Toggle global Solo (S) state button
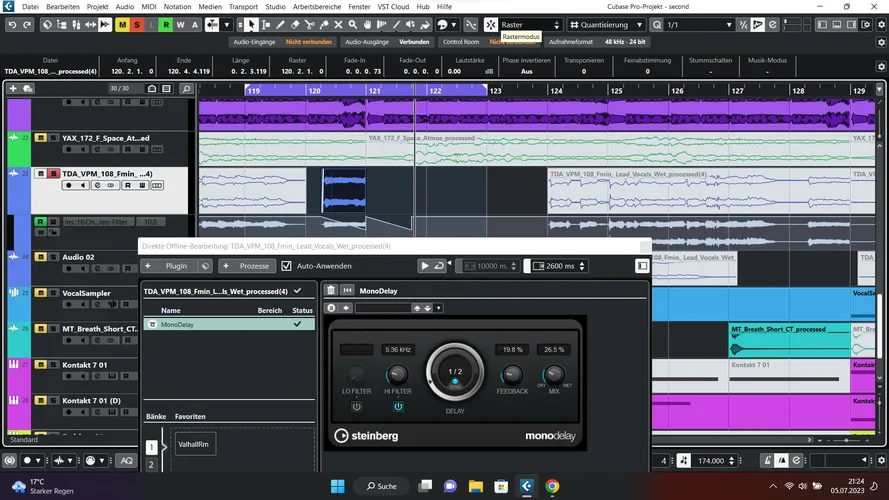The height and width of the screenshot is (500, 889). click(x=137, y=25)
